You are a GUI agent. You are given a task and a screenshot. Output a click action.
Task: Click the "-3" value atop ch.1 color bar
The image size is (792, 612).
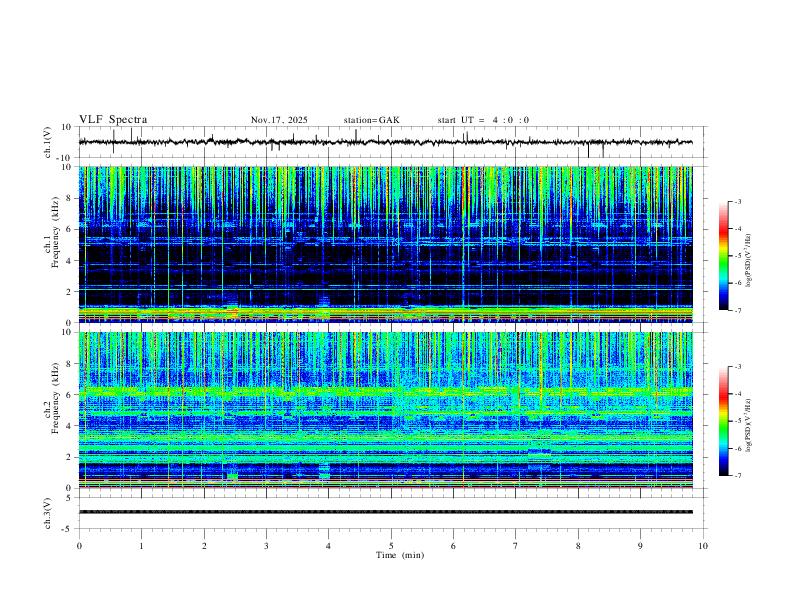click(737, 202)
